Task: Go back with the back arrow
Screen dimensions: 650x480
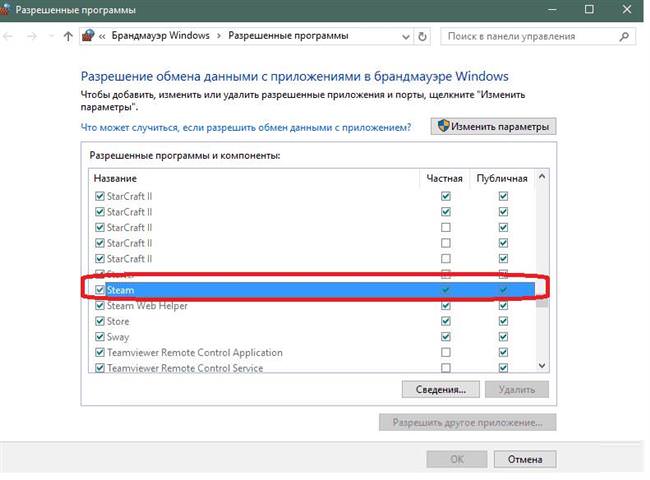Action: [7, 36]
